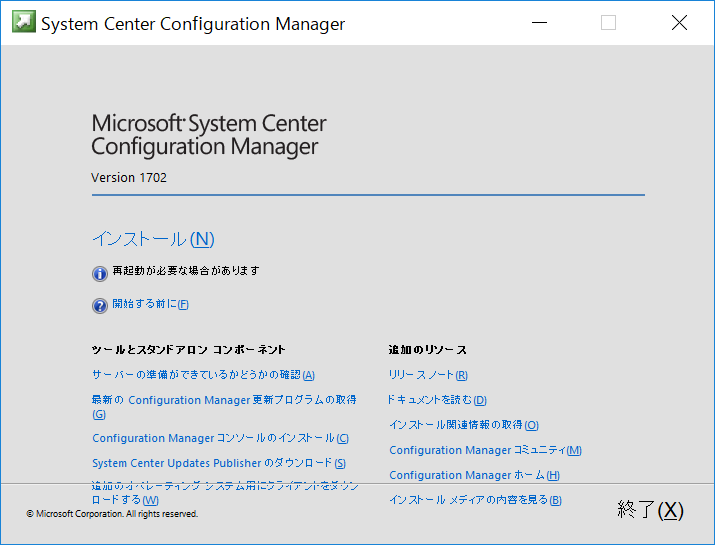Image resolution: width=715 pixels, height=545 pixels.
Task: Click the ツールとスタンドアロン コンポーネント heading
Action: [x=188, y=350]
